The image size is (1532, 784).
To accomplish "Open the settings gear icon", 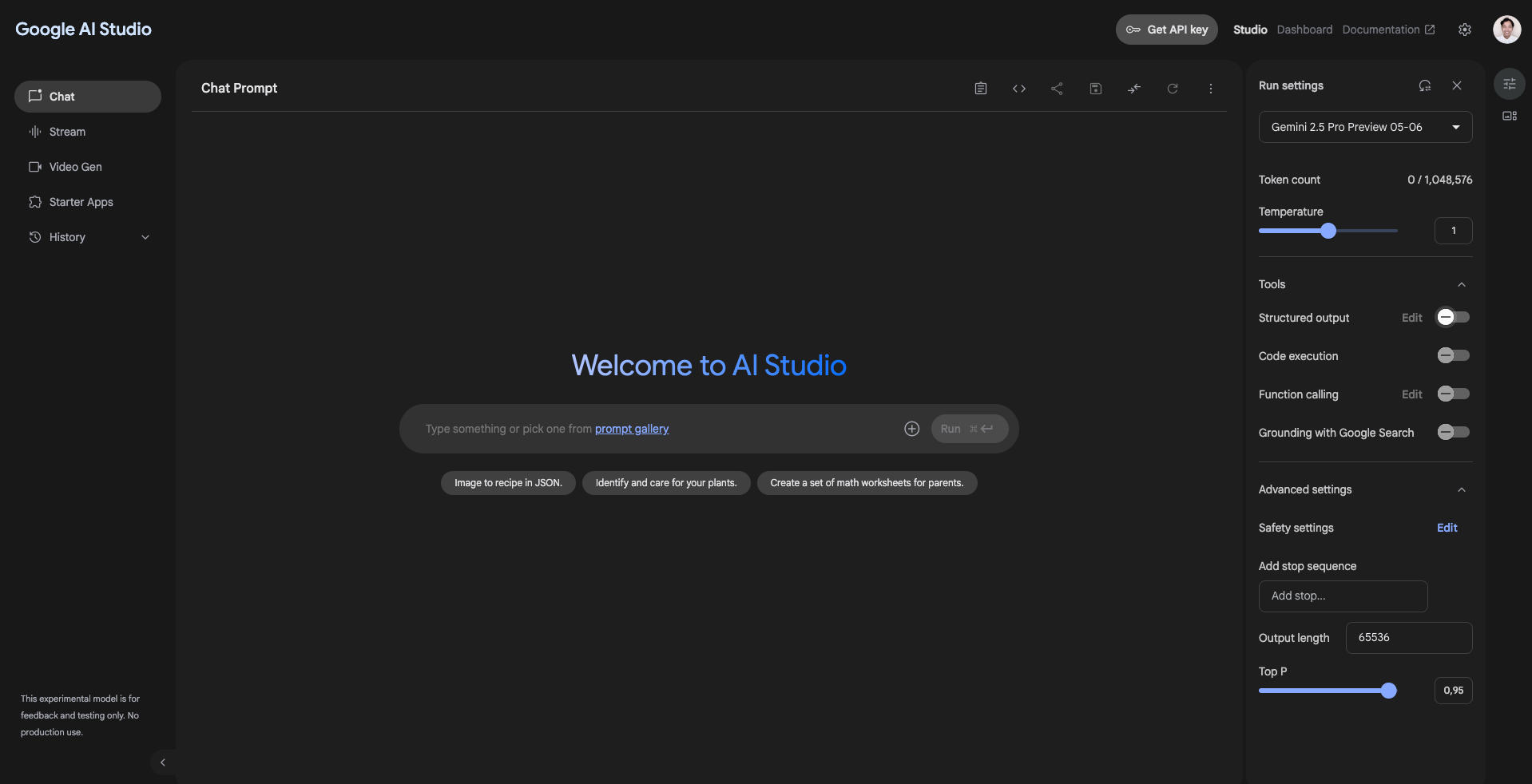I will point(1465,30).
